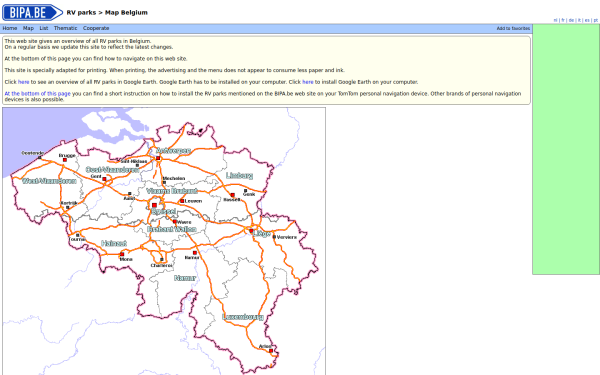Select the Antwerpen province label
The width and height of the screenshot is (600, 375).
173,151
